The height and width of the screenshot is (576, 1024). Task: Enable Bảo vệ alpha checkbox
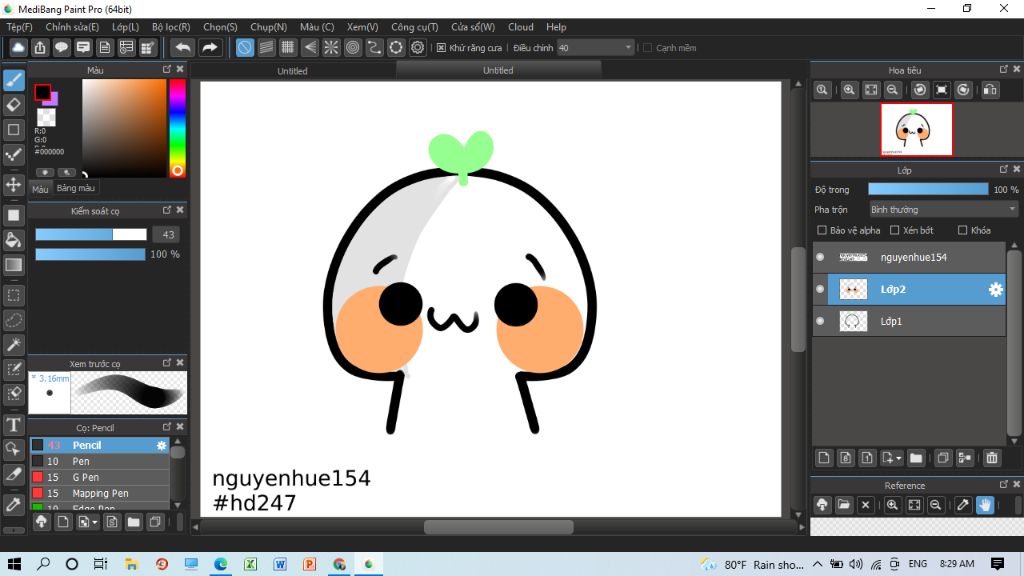[x=822, y=230]
